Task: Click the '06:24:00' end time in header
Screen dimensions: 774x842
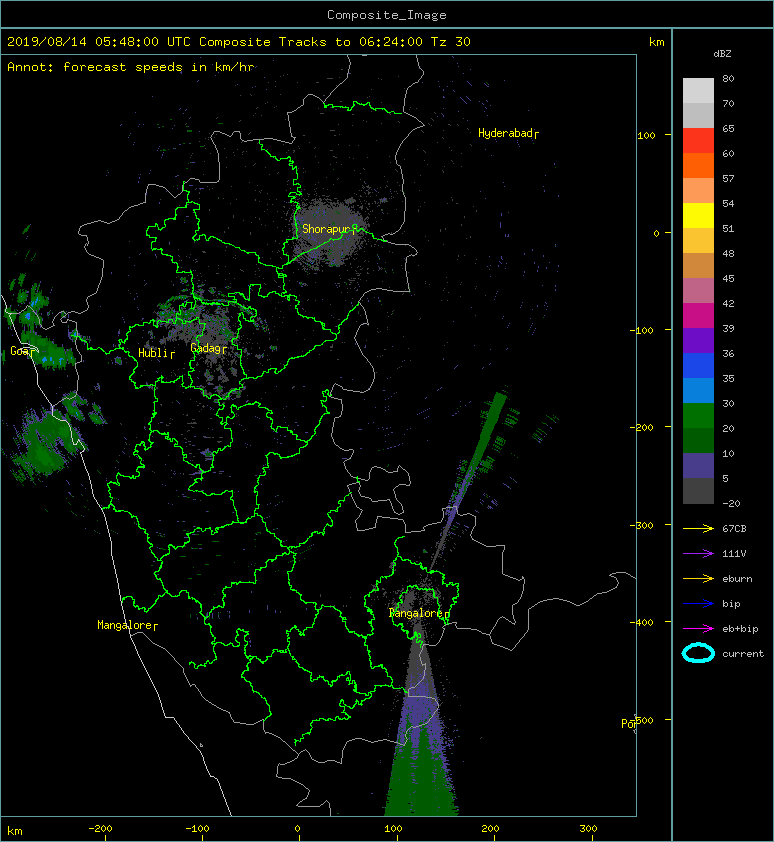Action: point(390,42)
